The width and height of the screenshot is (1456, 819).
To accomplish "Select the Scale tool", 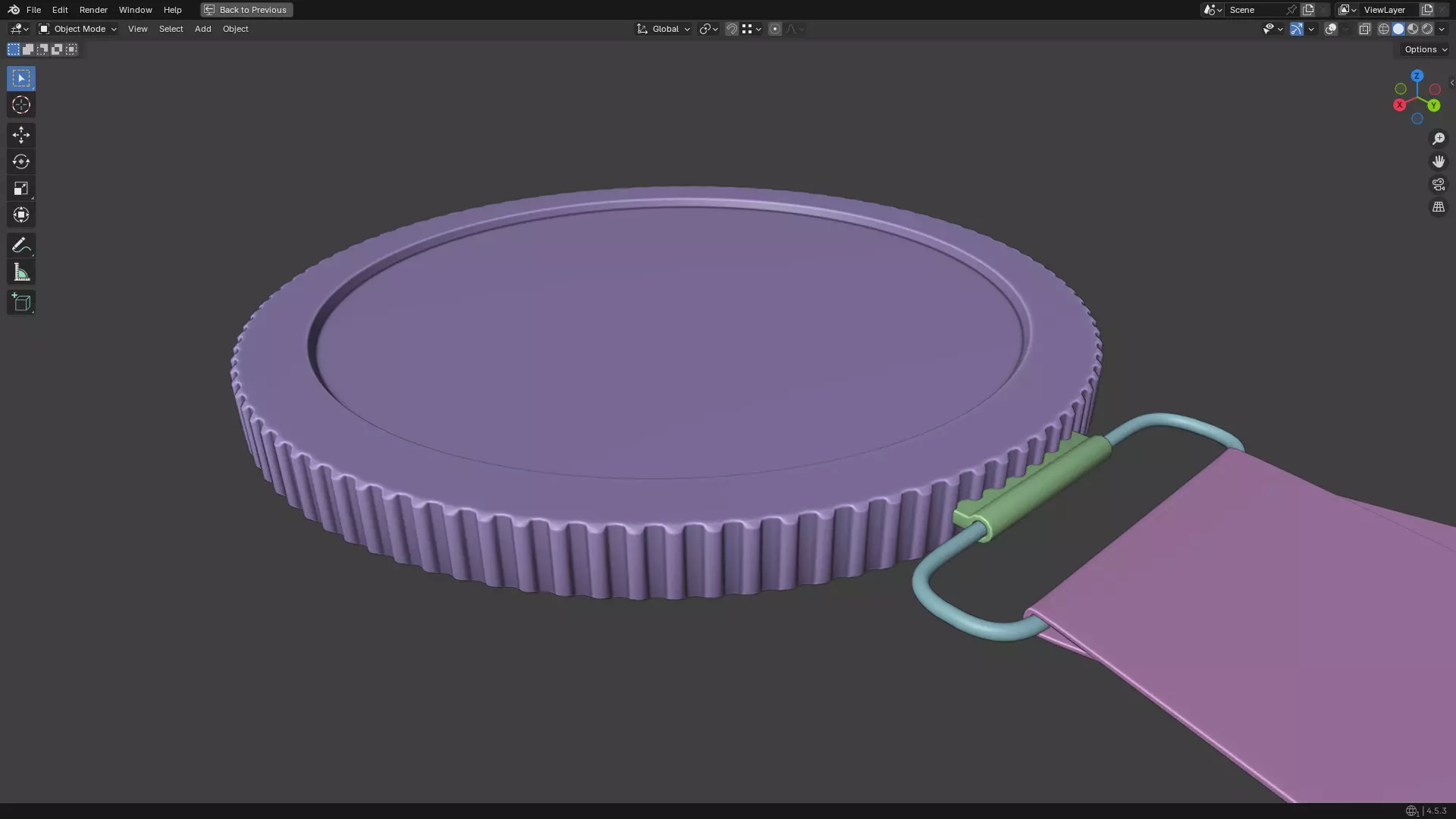I will pyautogui.click(x=20, y=188).
